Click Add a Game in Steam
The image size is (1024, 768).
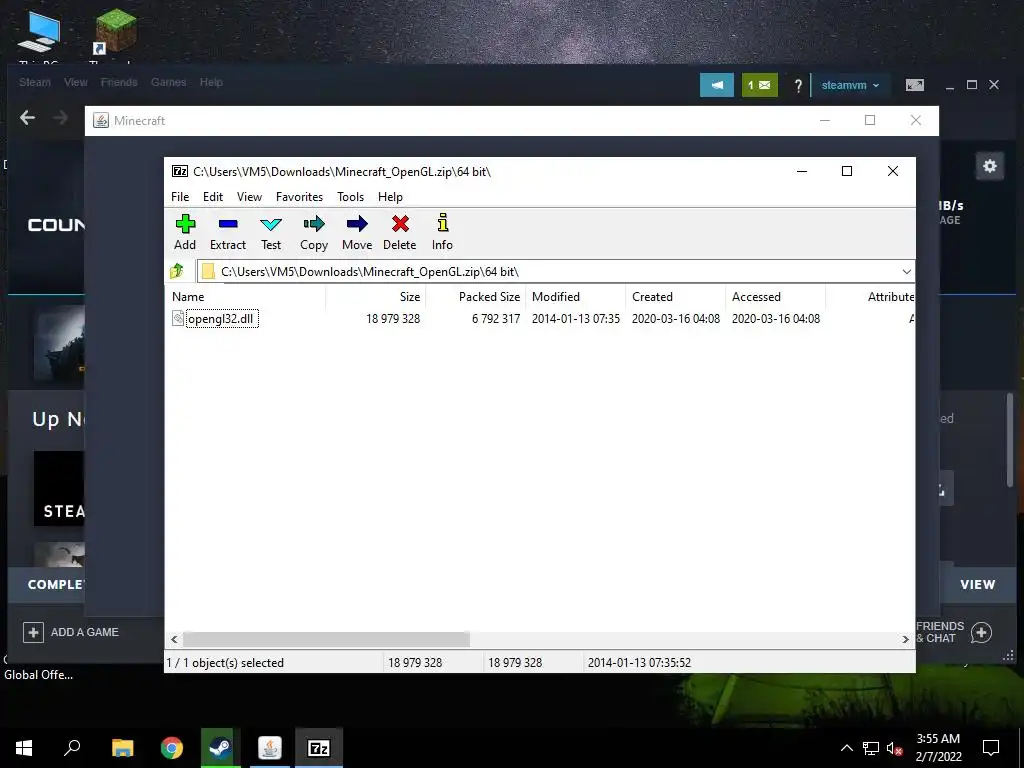tap(71, 632)
